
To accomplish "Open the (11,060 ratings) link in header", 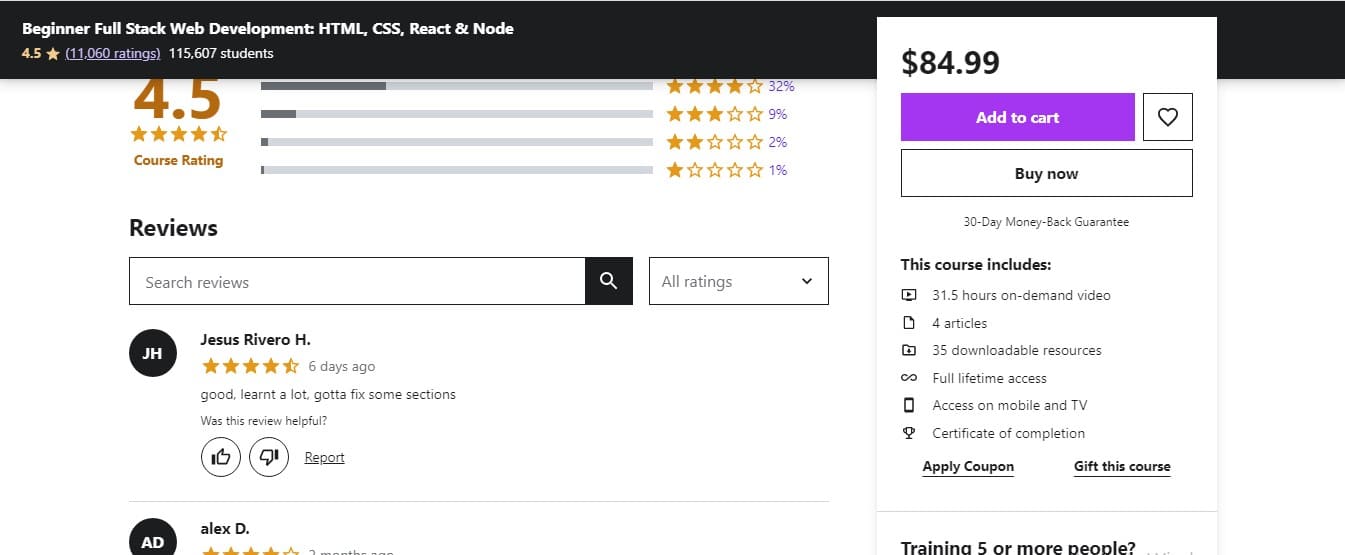I will (x=113, y=53).
